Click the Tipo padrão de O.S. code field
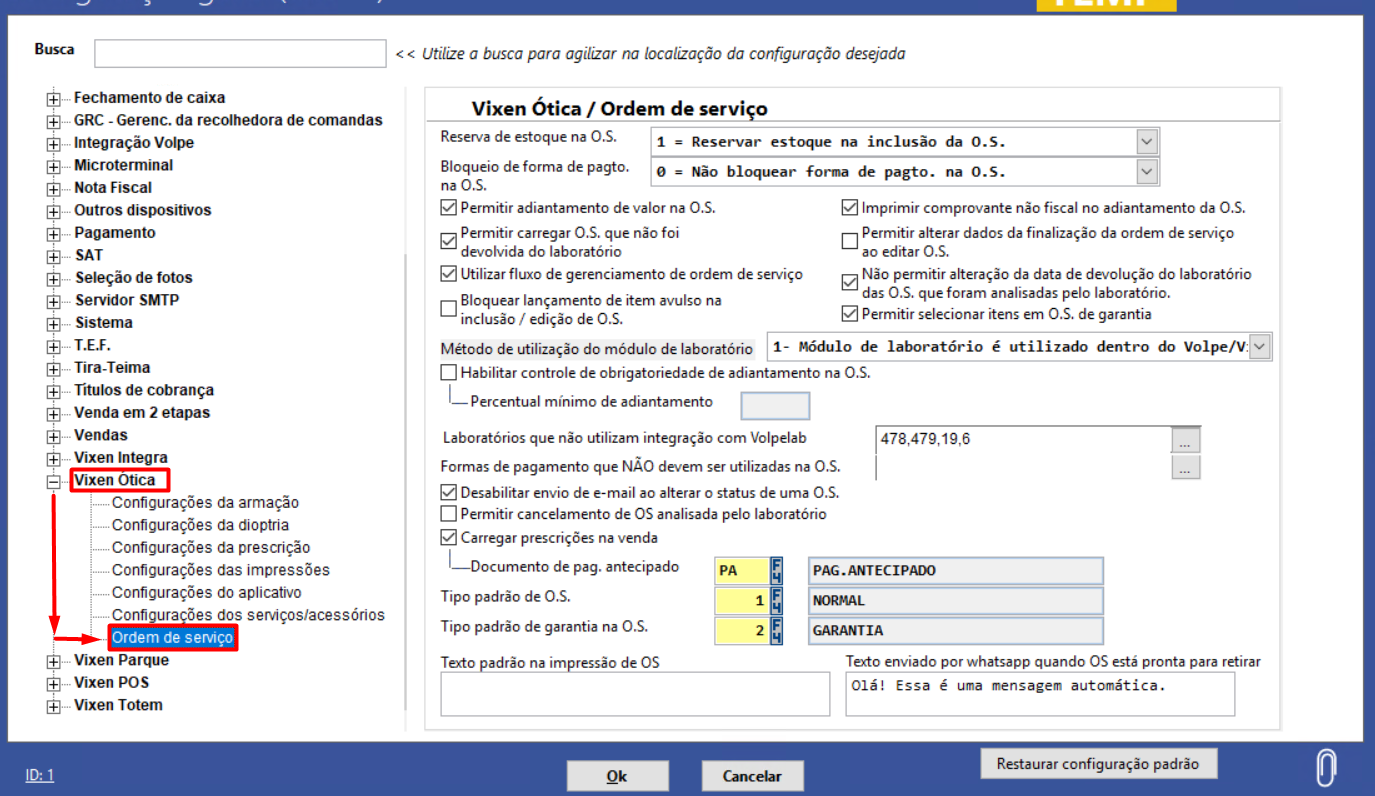This screenshot has width=1375, height=796. 742,601
